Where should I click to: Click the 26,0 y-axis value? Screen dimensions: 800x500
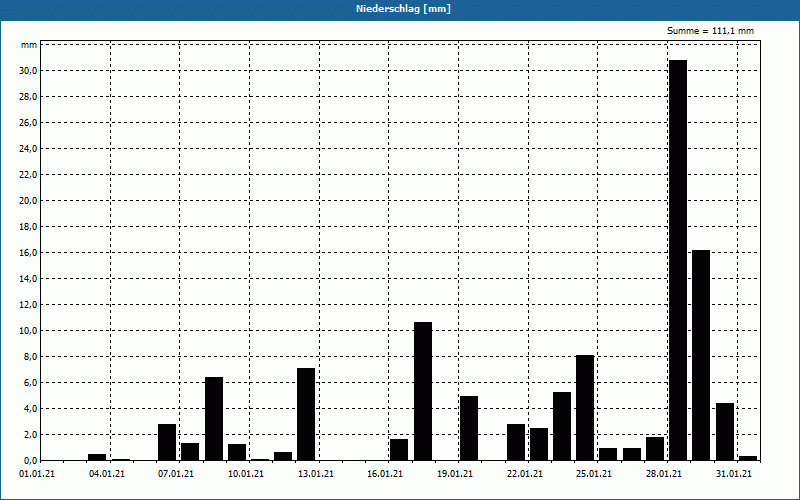coord(28,123)
